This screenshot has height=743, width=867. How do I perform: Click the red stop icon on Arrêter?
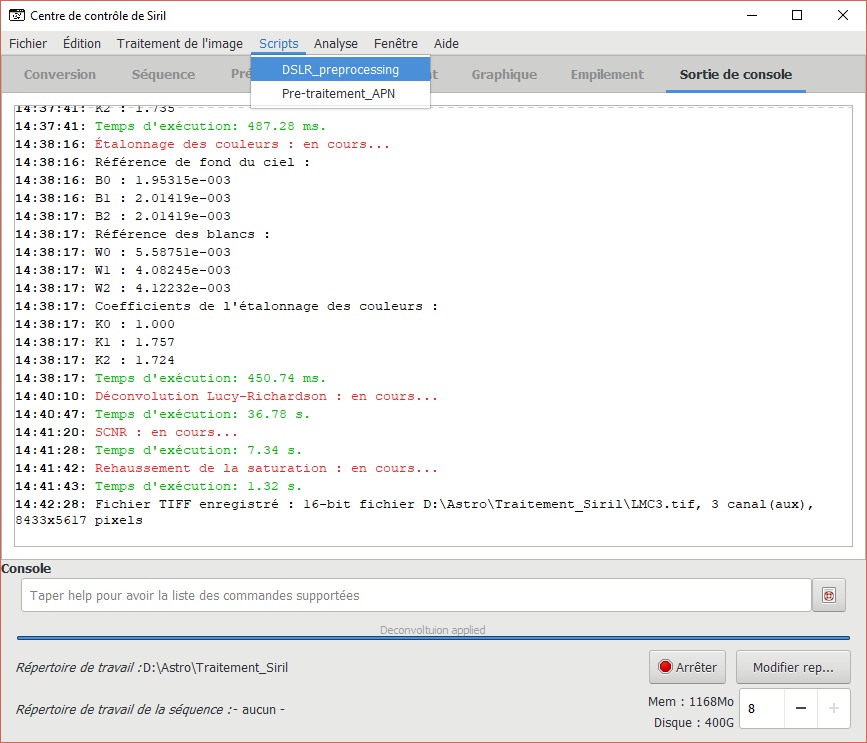[665, 667]
